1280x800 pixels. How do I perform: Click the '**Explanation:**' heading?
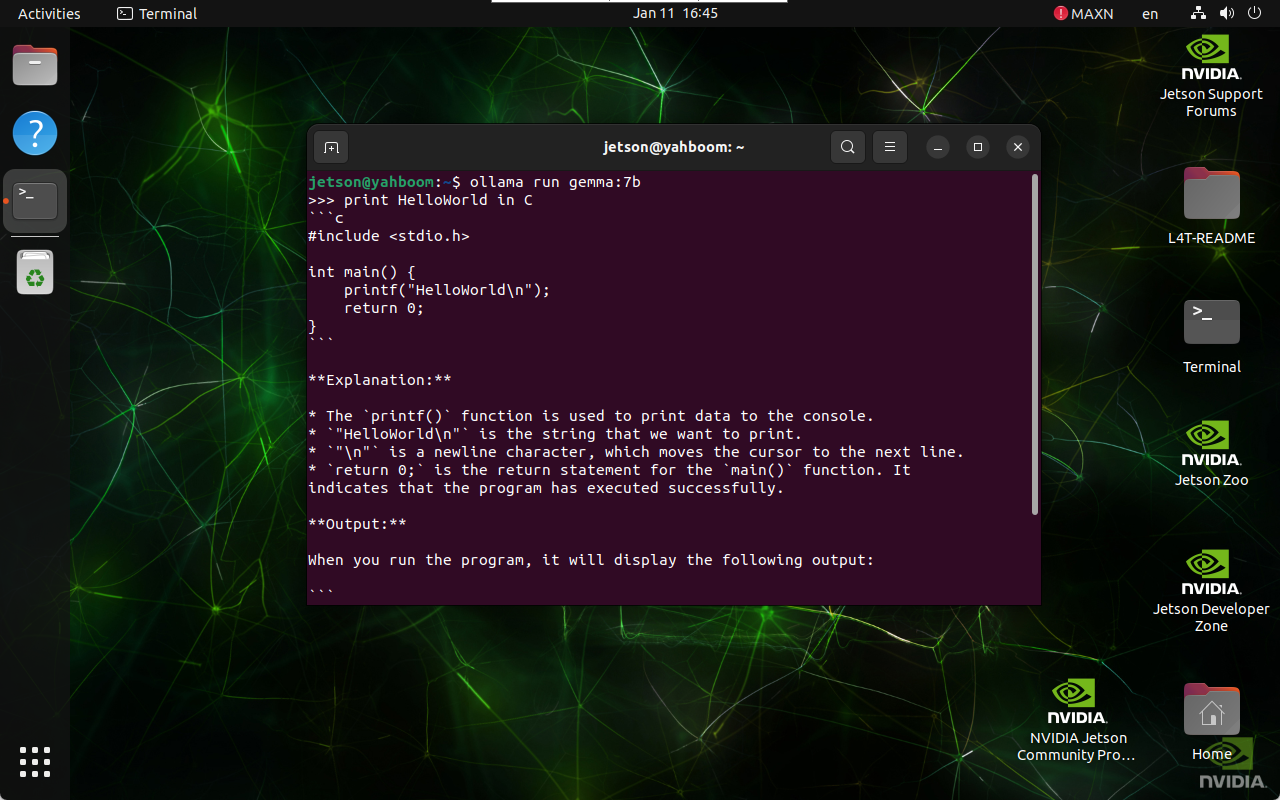pyautogui.click(x=380, y=380)
